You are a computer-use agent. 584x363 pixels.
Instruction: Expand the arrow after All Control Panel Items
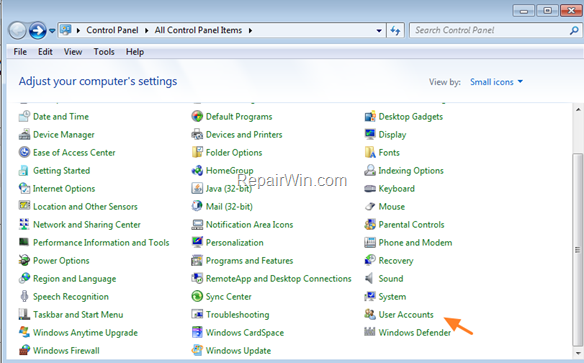click(x=250, y=31)
